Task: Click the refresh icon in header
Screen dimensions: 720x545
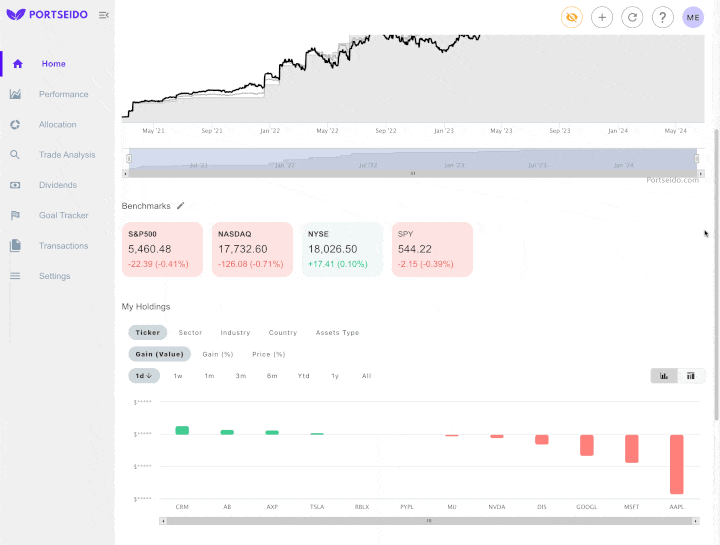Action: click(x=632, y=17)
